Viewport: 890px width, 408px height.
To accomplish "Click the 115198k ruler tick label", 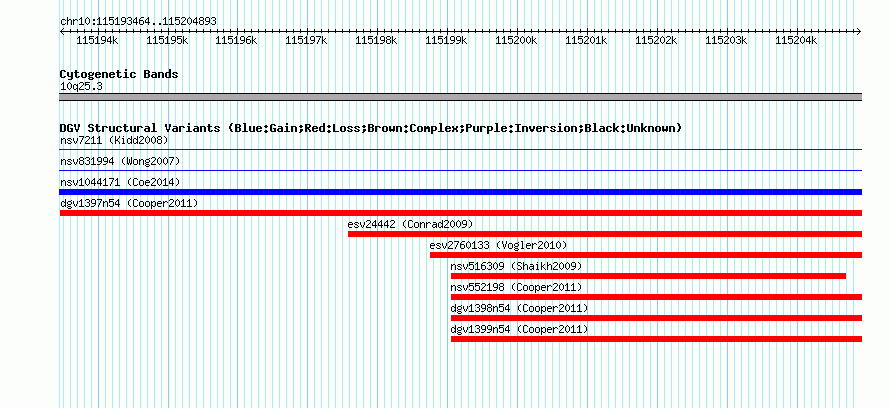I will coord(376,41).
